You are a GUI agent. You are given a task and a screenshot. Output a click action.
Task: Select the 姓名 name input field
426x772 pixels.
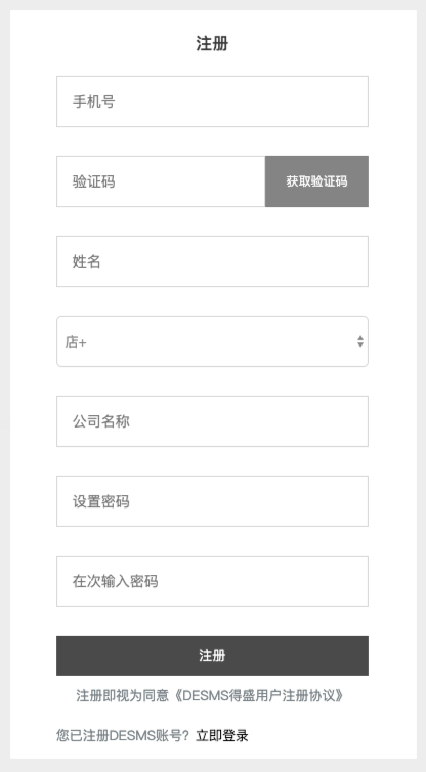click(212, 261)
